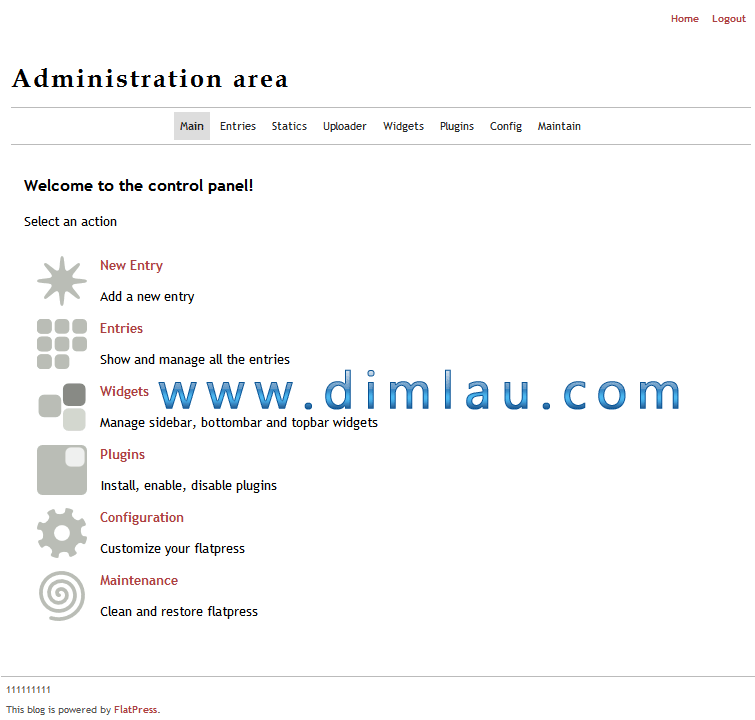
Task: Click the starburst New Entry icon
Action: 62,281
